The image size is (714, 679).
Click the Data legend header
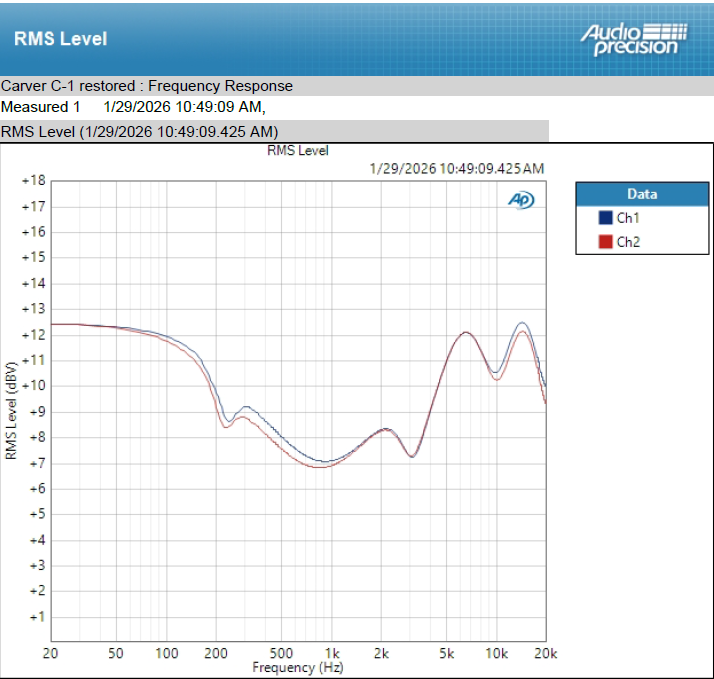pos(642,194)
